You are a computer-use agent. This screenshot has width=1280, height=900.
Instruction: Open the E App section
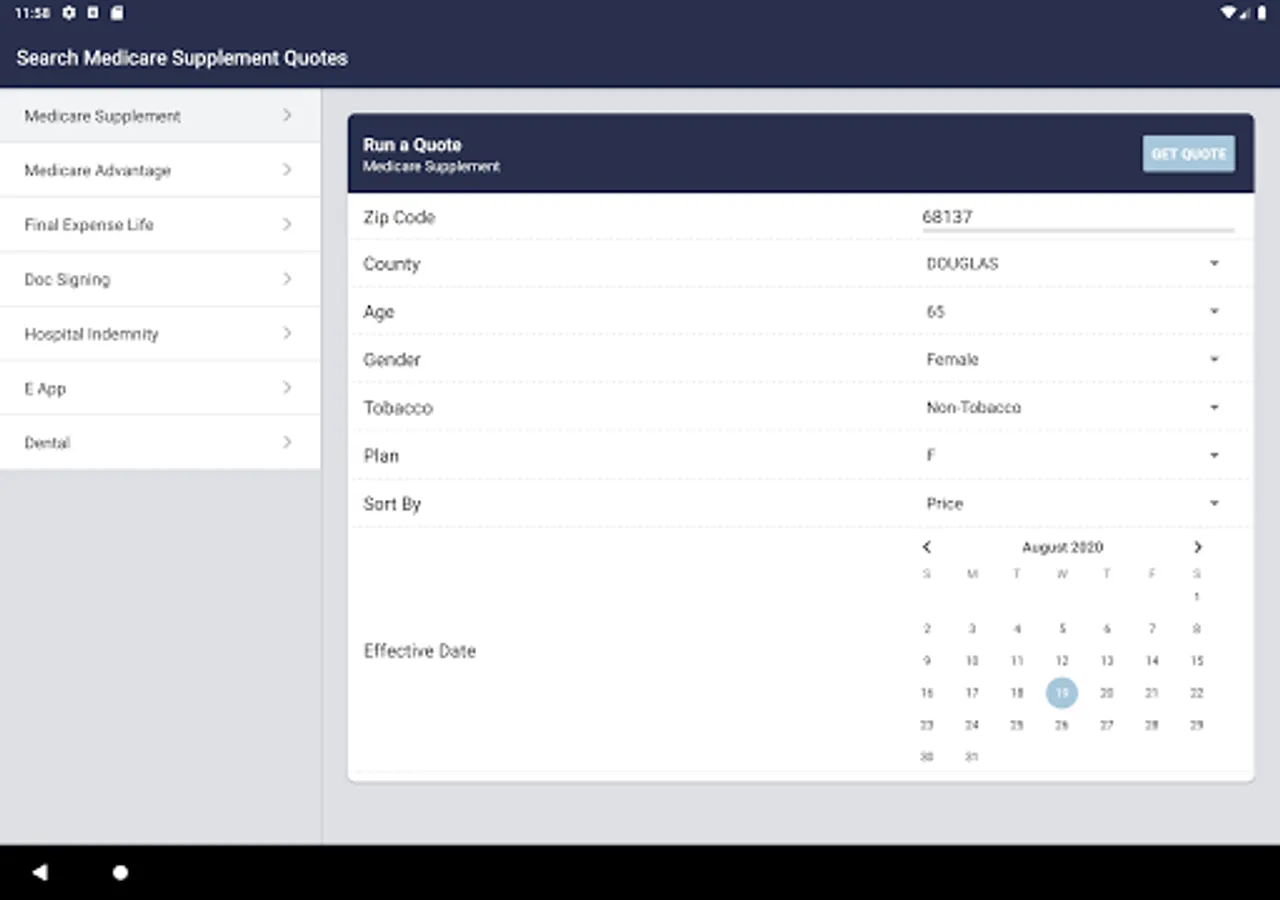(160, 388)
